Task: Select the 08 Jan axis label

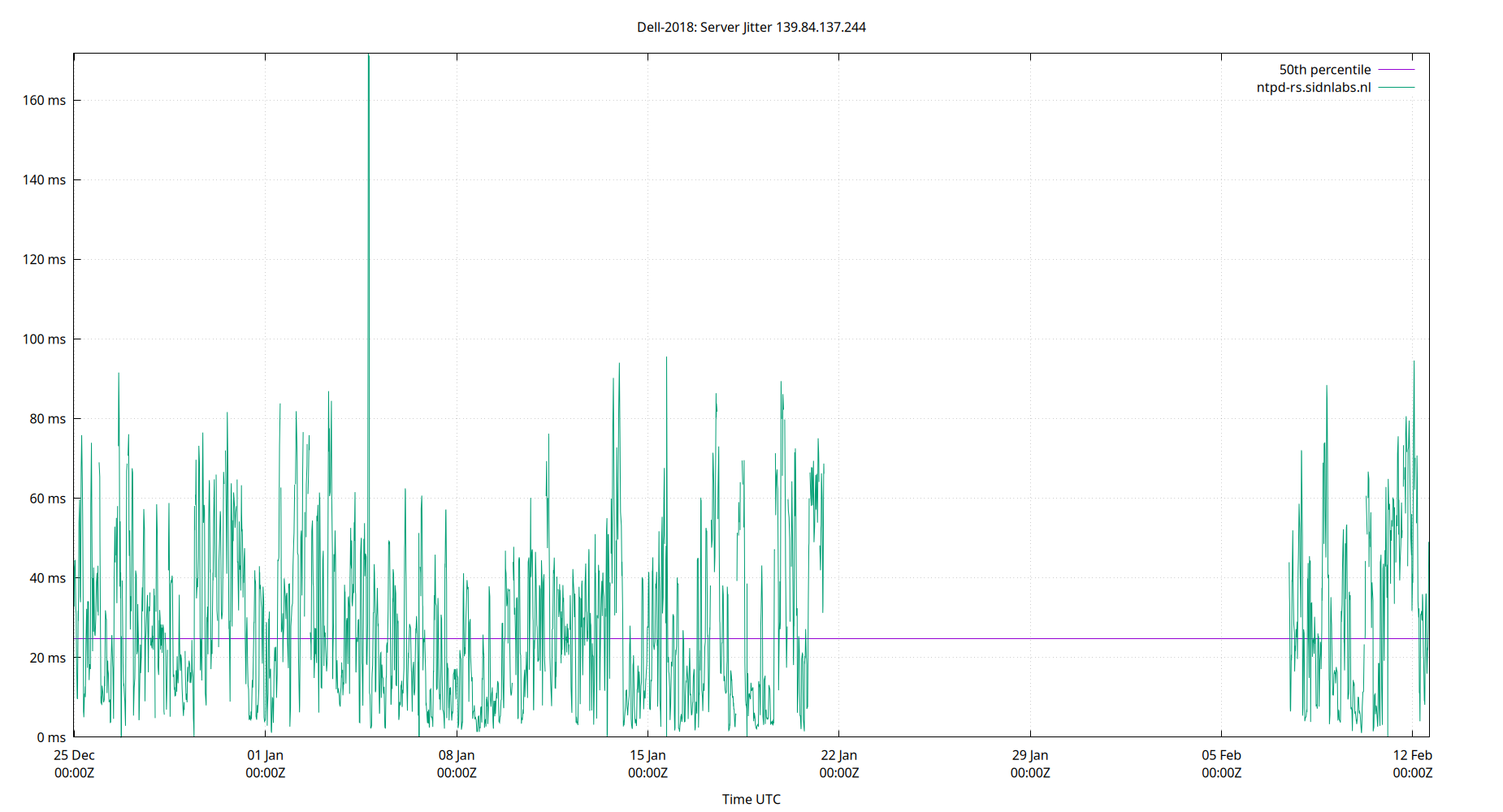Action: coord(457,755)
